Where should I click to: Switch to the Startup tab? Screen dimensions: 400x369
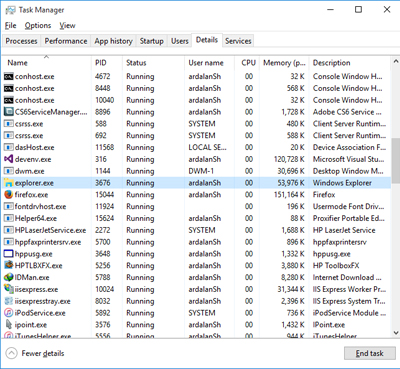pyautogui.click(x=152, y=41)
